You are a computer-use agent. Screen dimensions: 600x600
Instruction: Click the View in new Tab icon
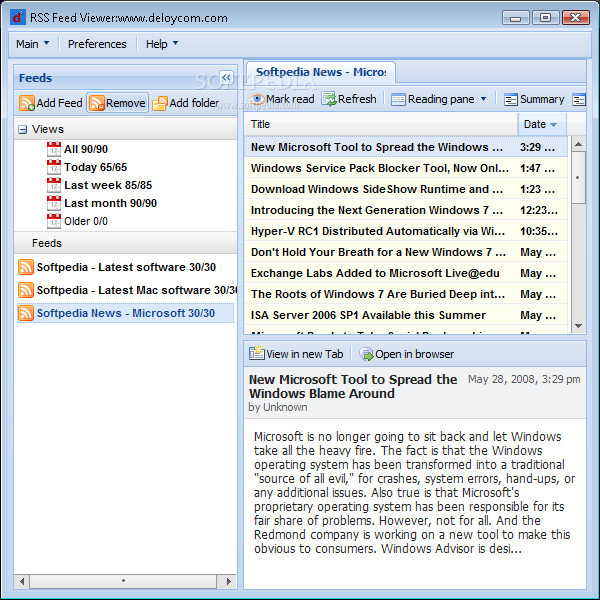pyautogui.click(x=256, y=354)
